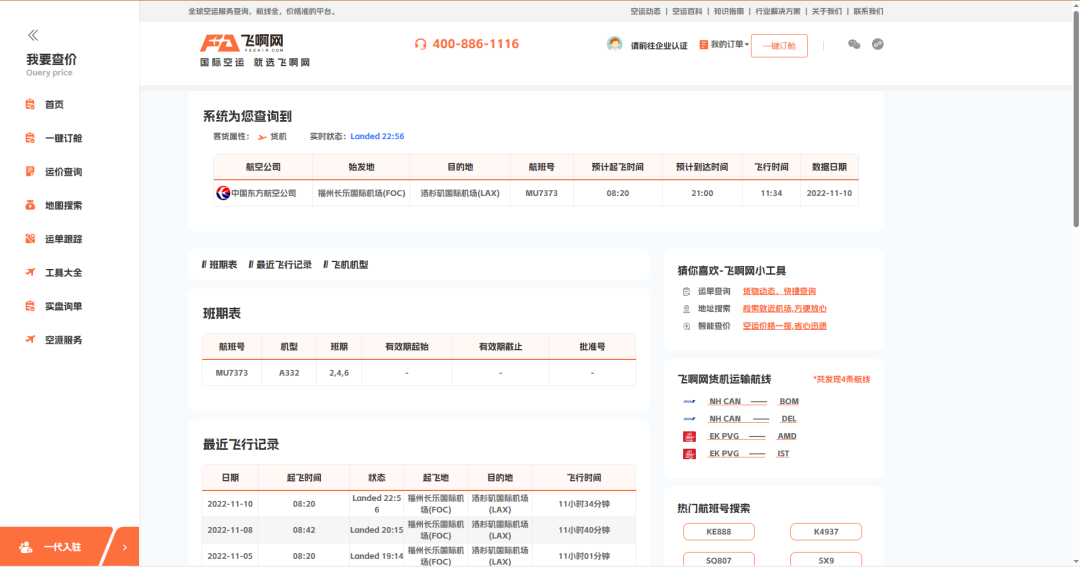Click the 地址搜索 location pin icon
Image resolution: width=1080 pixels, height=567 pixels.
coord(686,309)
